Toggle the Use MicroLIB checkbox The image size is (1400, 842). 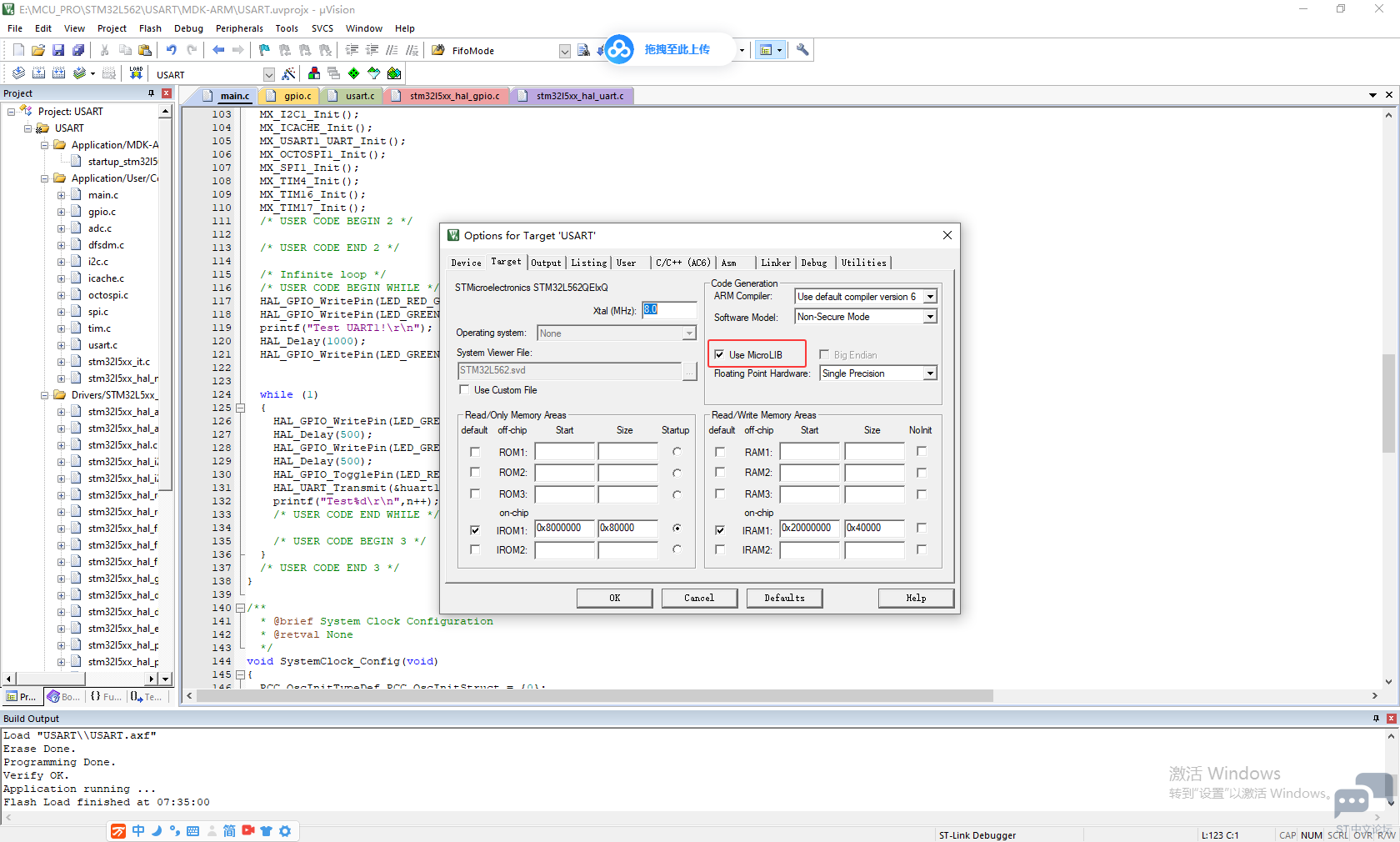point(719,355)
